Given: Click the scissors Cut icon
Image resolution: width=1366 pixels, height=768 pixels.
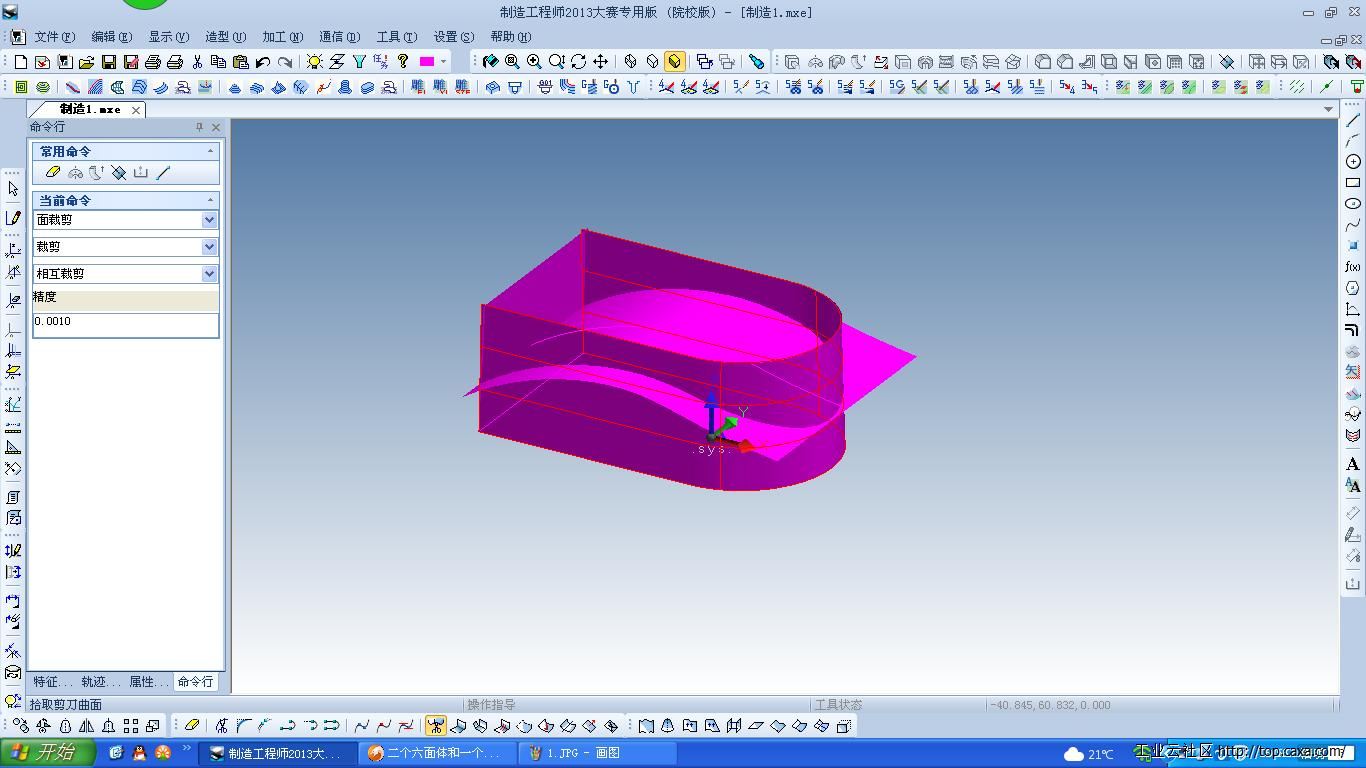Looking at the screenshot, I should coord(197,62).
